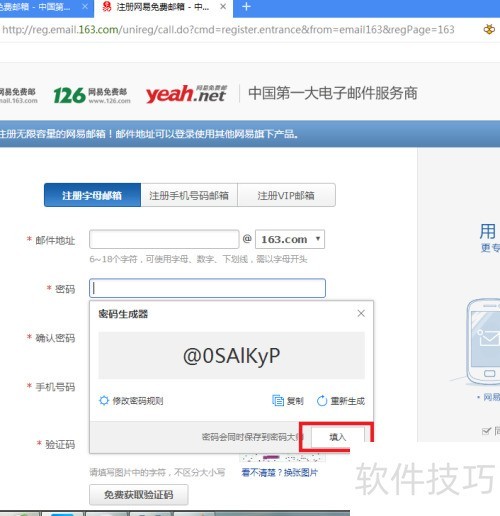
Task: Toggle the agreement checkbox on the right side
Action: [x=486, y=431]
